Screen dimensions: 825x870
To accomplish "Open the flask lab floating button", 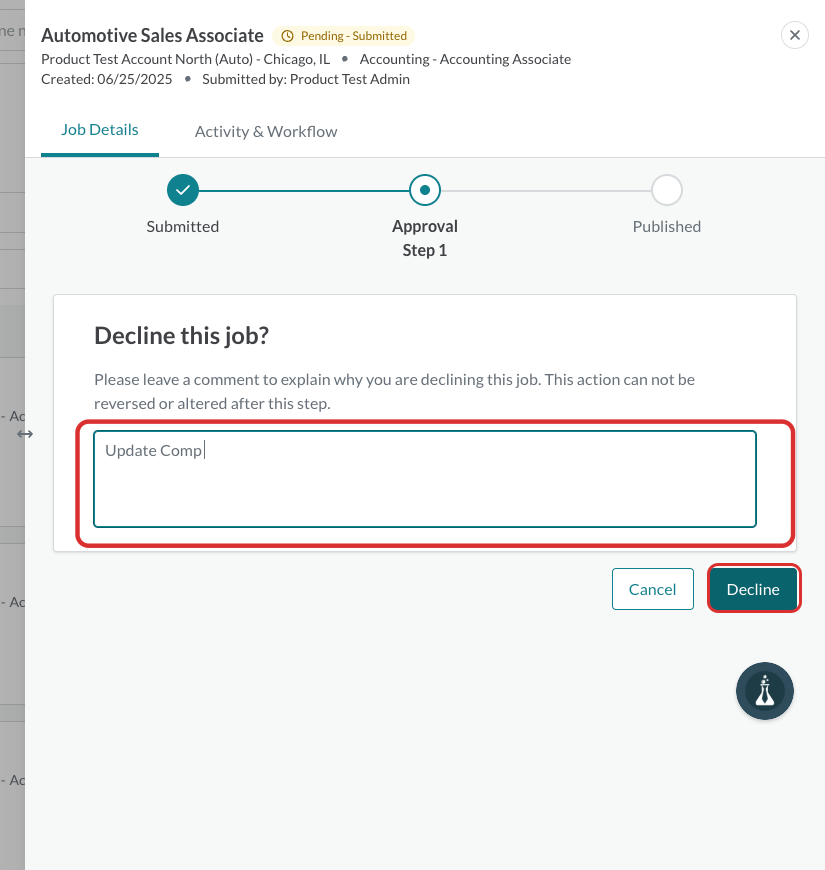I will point(765,691).
